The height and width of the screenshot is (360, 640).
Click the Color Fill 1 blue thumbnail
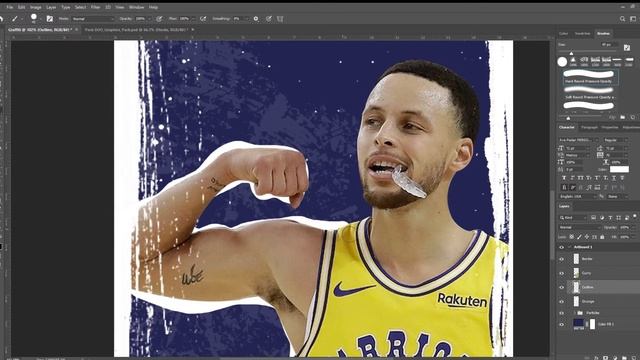578,324
